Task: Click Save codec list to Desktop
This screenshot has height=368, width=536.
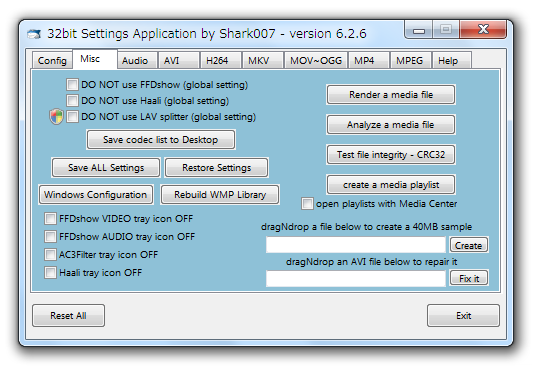Action: point(161,139)
